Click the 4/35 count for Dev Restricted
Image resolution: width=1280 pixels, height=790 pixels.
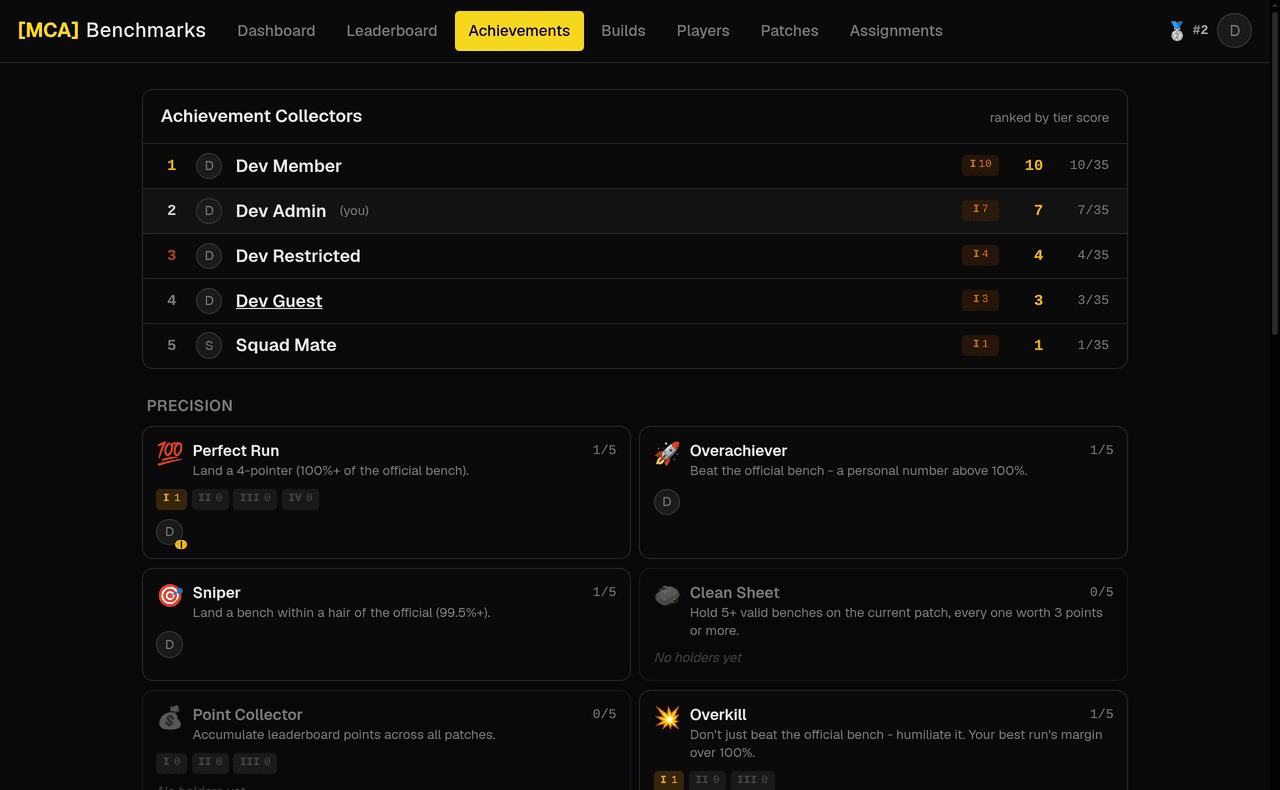click(1093, 255)
